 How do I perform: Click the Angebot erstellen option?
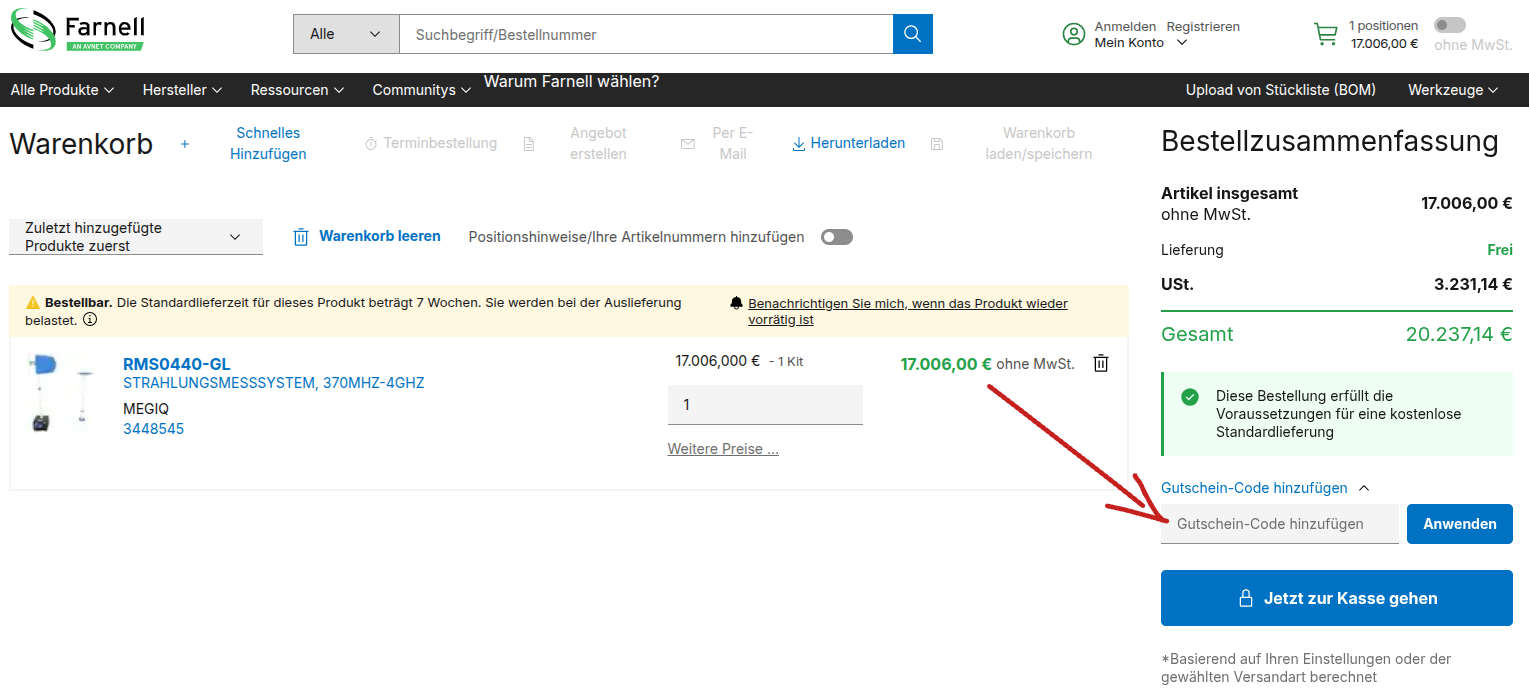point(598,143)
